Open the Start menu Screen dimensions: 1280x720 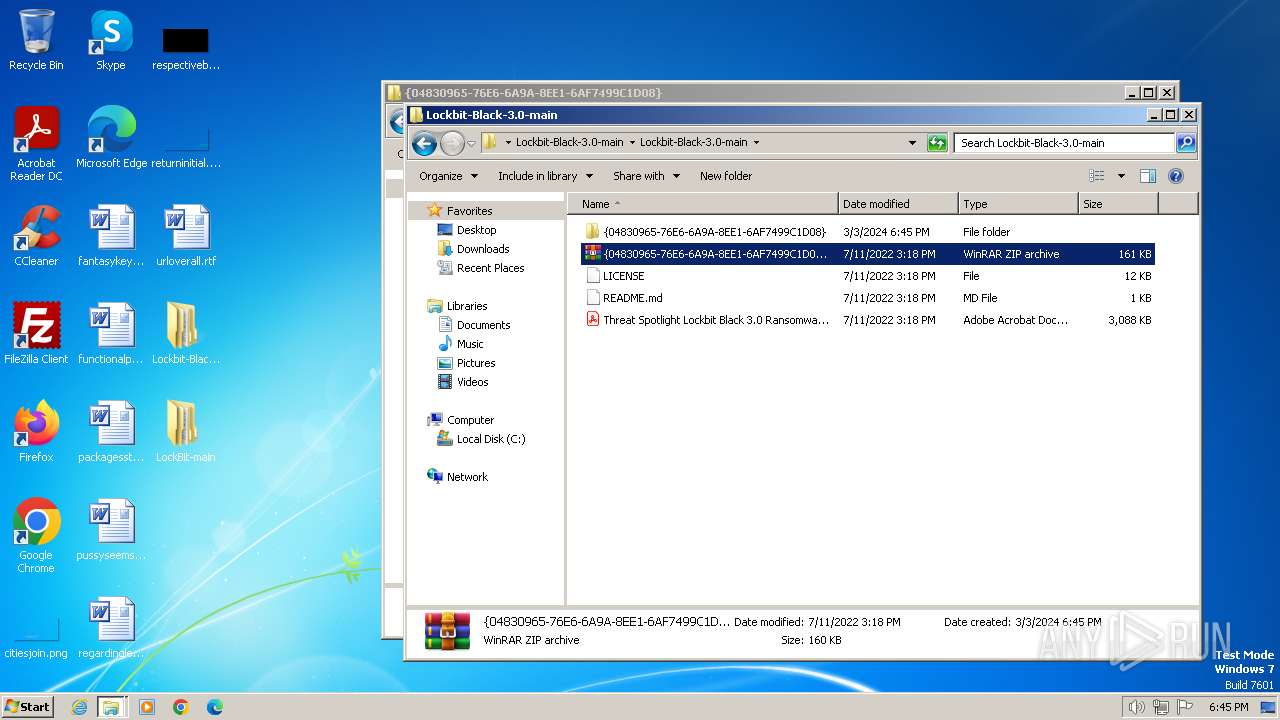coord(28,706)
